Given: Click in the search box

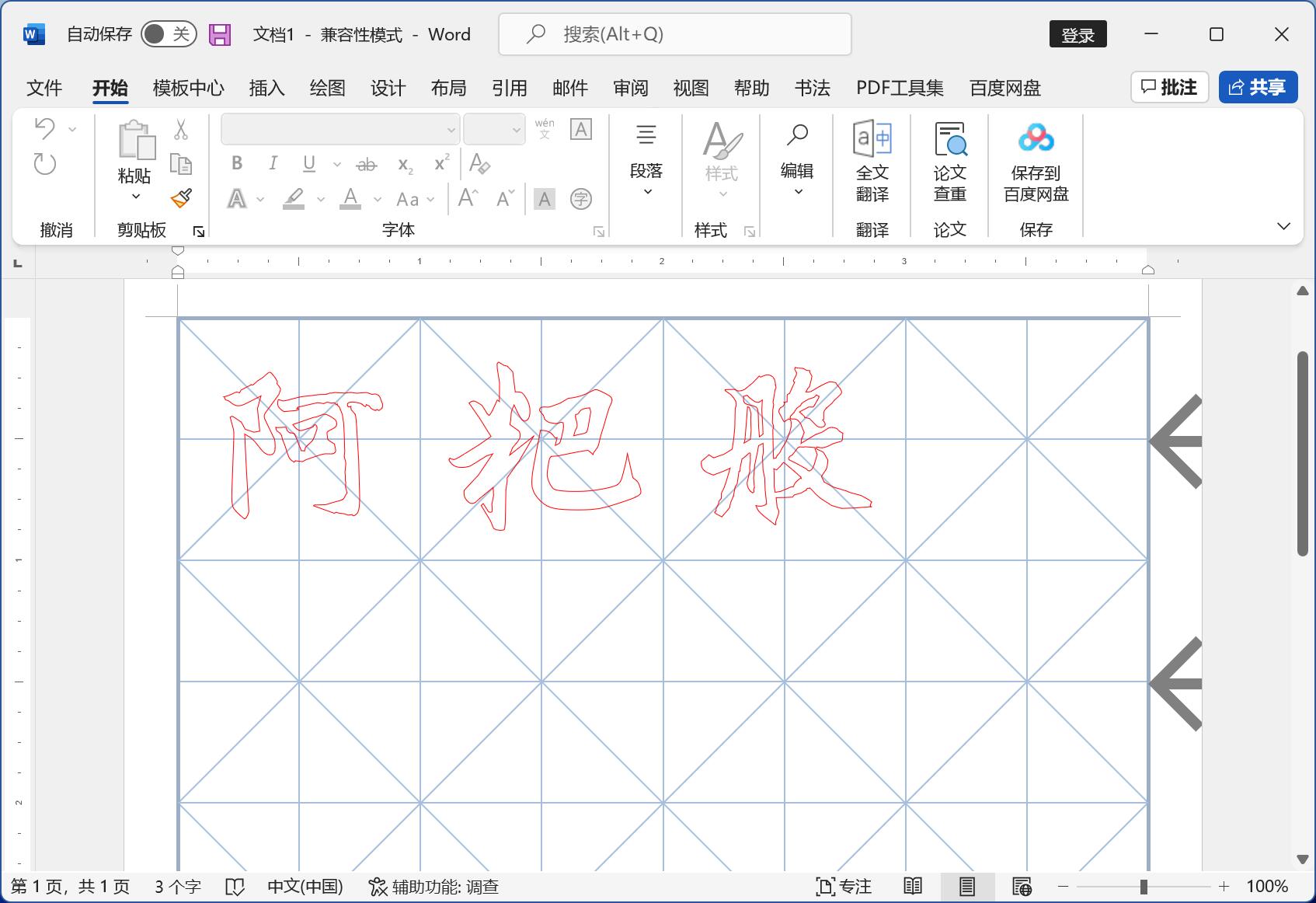Looking at the screenshot, I should pos(675,34).
